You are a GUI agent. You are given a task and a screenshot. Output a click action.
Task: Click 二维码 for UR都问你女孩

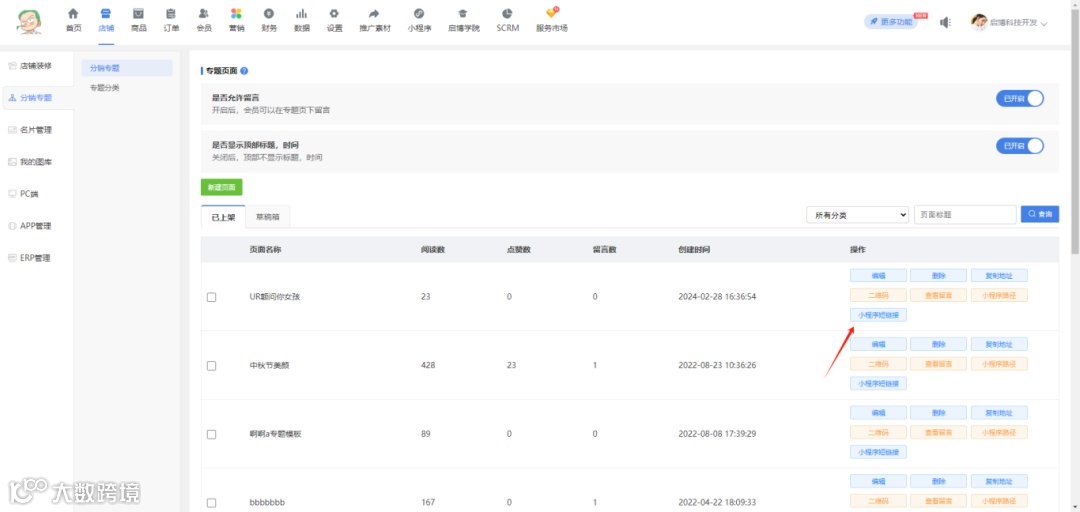[x=878, y=295]
